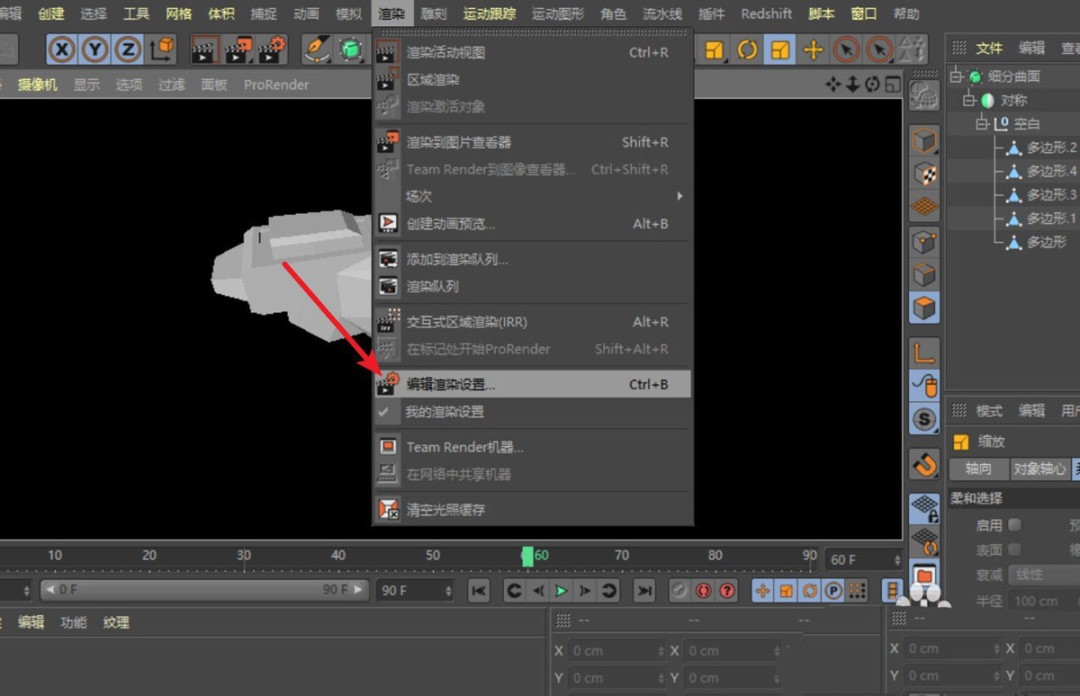Click ProRender in the viewport menu bar

(x=276, y=84)
